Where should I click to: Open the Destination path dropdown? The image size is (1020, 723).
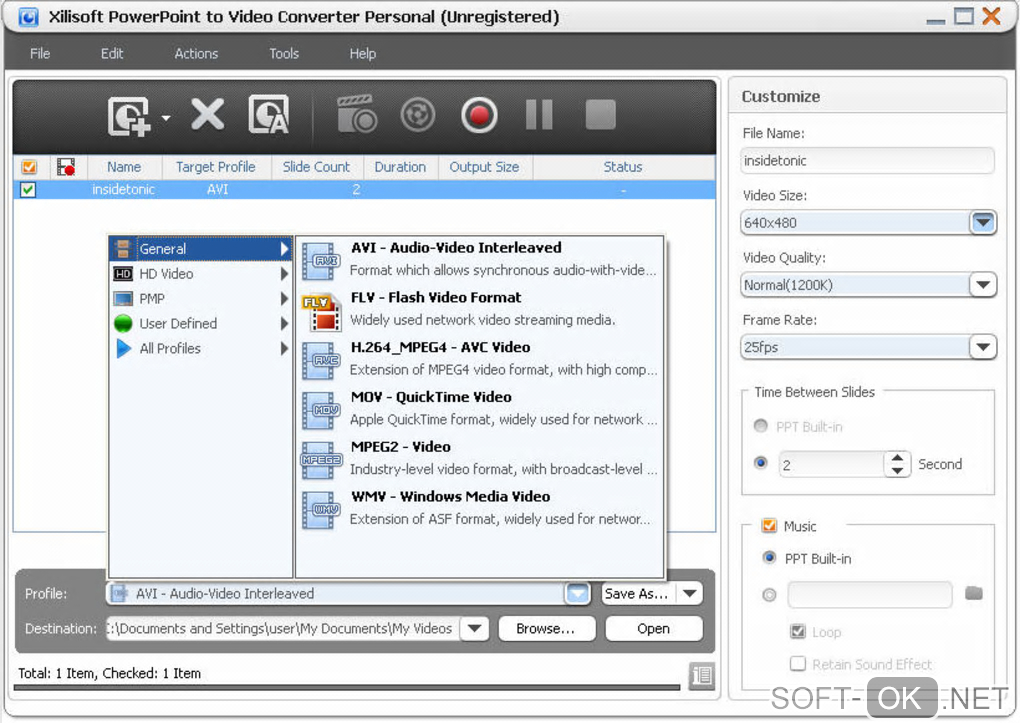474,629
